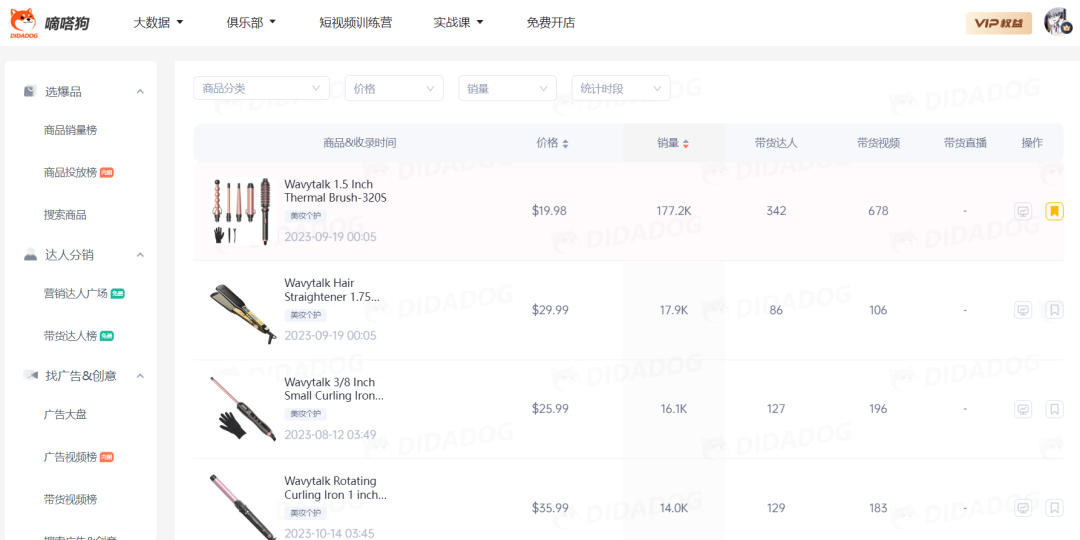1080x540 pixels.
Task: Click the comment icon for Wavytalk Hair Straightener
Action: click(1023, 310)
